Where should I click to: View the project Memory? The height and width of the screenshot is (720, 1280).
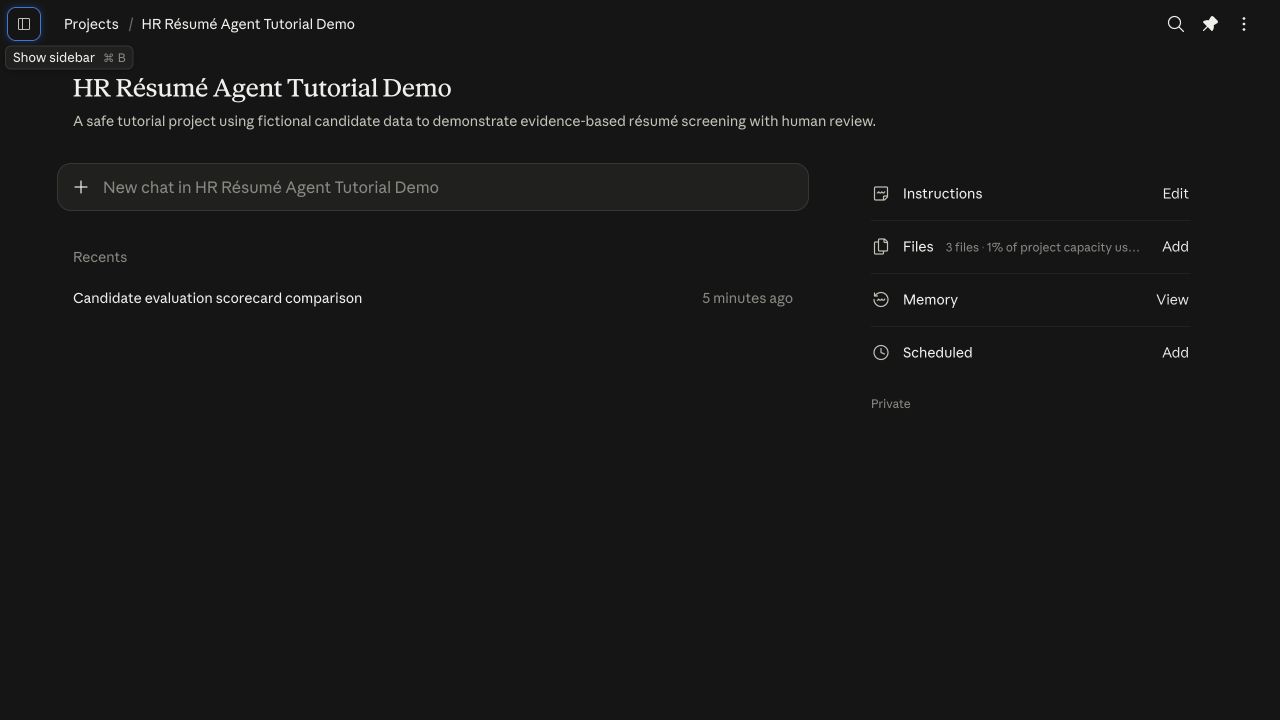pos(1172,300)
